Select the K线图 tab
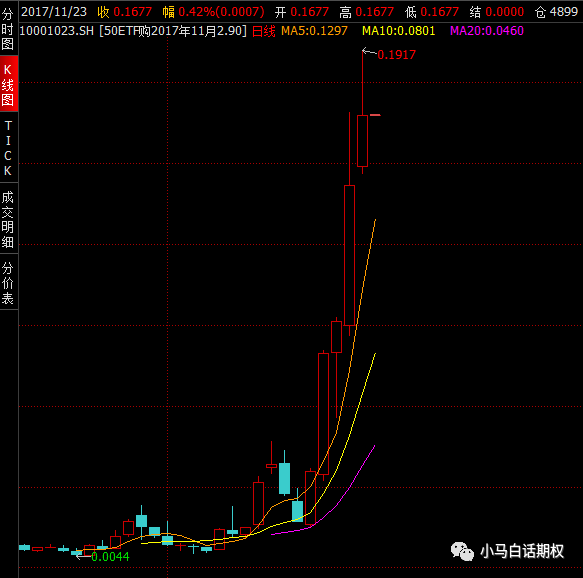Image resolution: width=583 pixels, height=578 pixels. pyautogui.click(x=8, y=84)
